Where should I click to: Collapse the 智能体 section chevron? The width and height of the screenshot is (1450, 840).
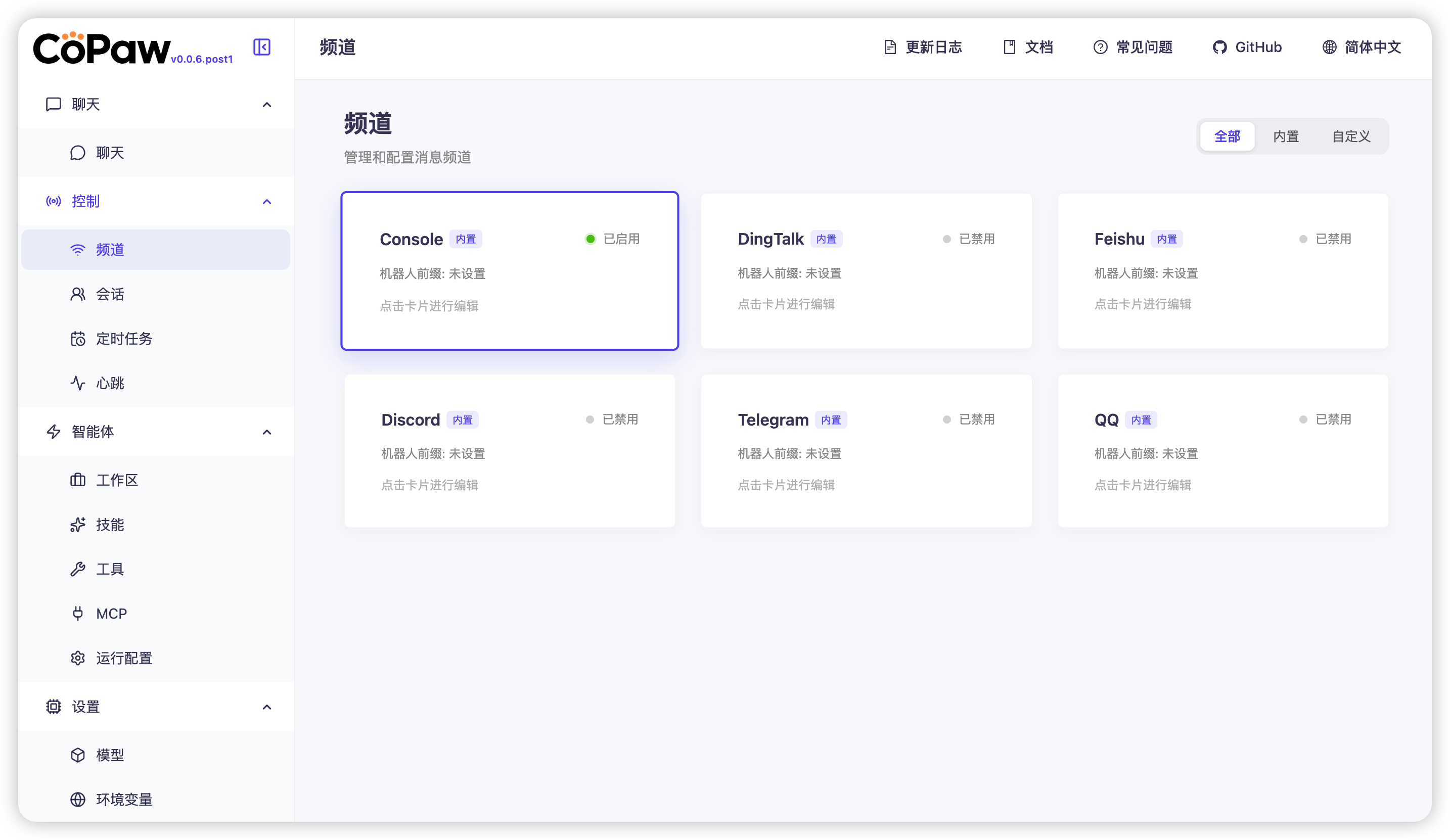coord(266,432)
